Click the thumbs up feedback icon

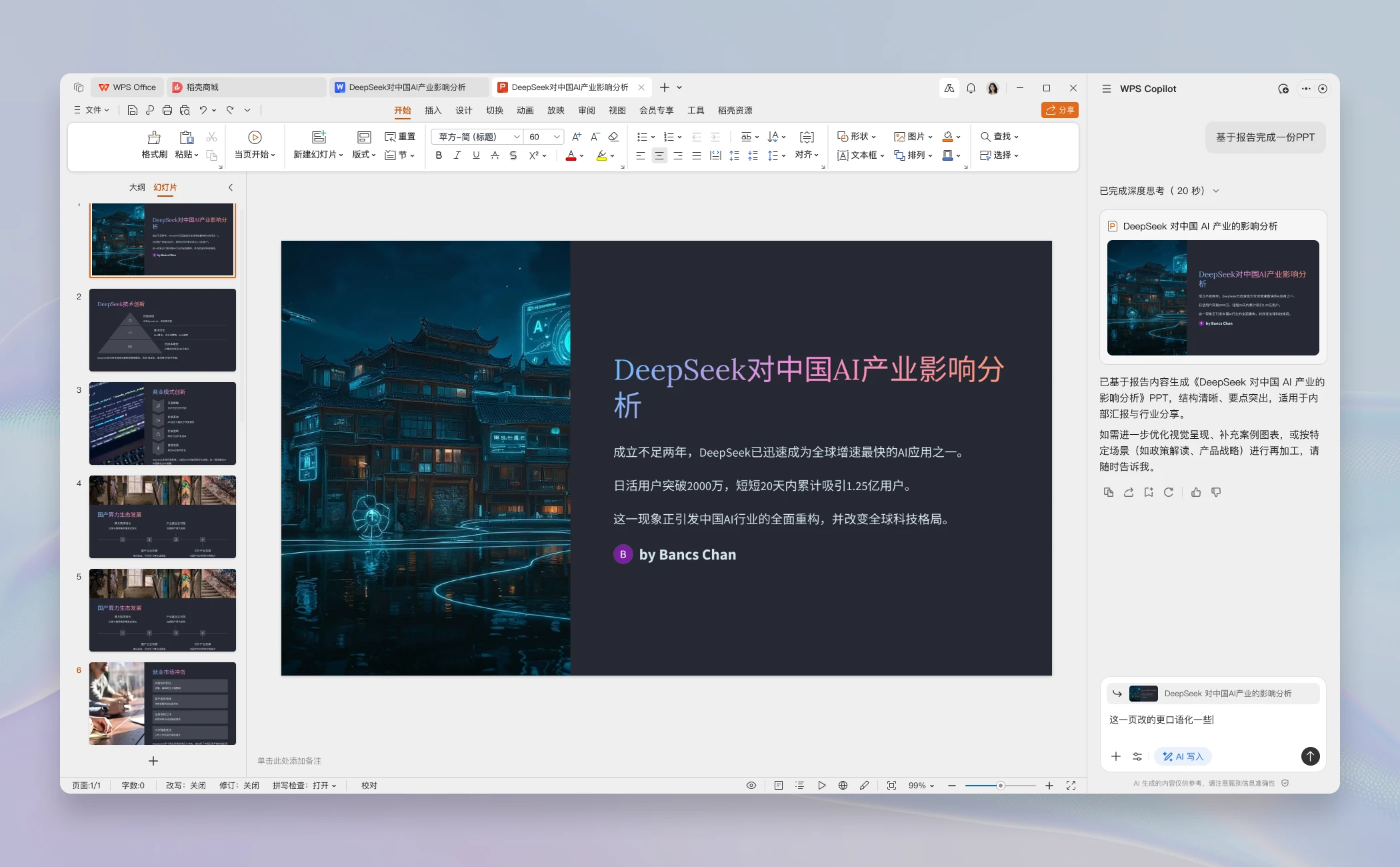[x=1196, y=492]
